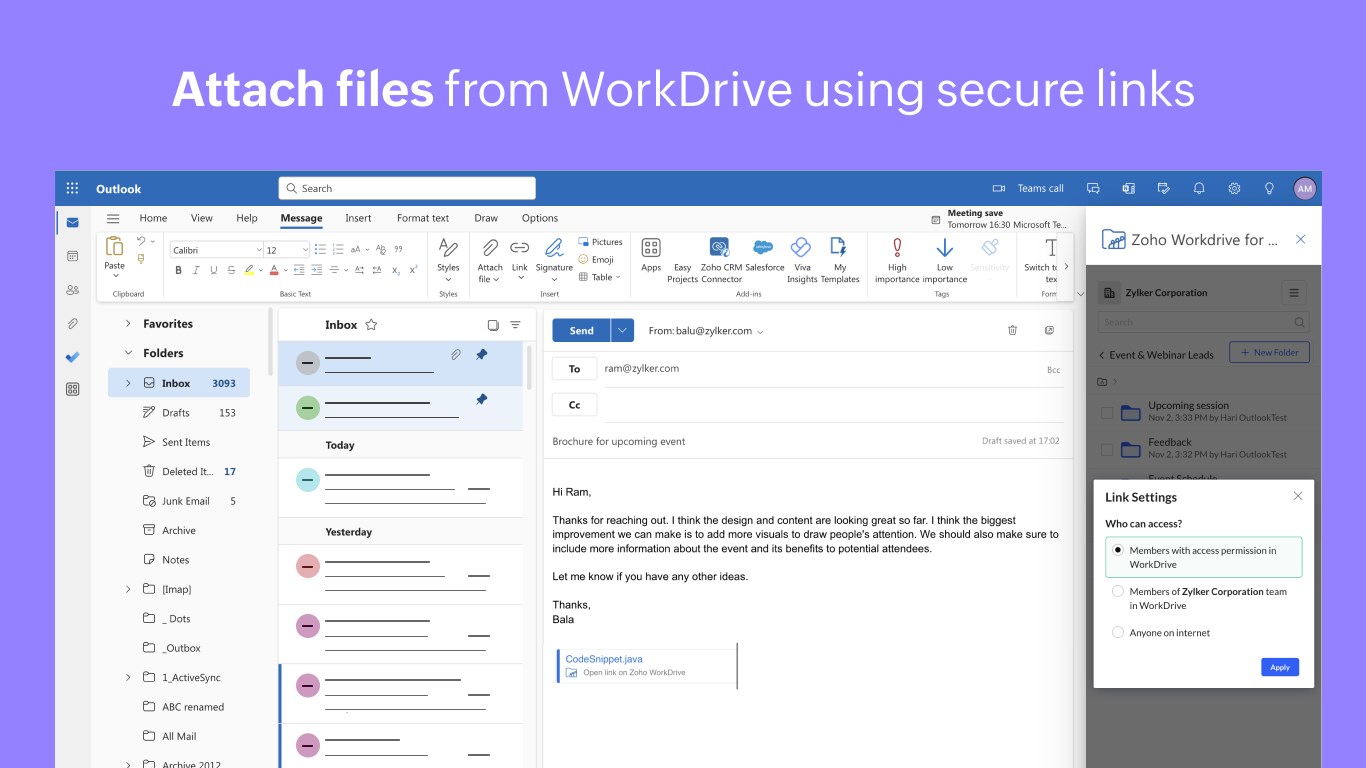Apply bold formatting
The height and width of the screenshot is (768, 1366).
pos(179,270)
